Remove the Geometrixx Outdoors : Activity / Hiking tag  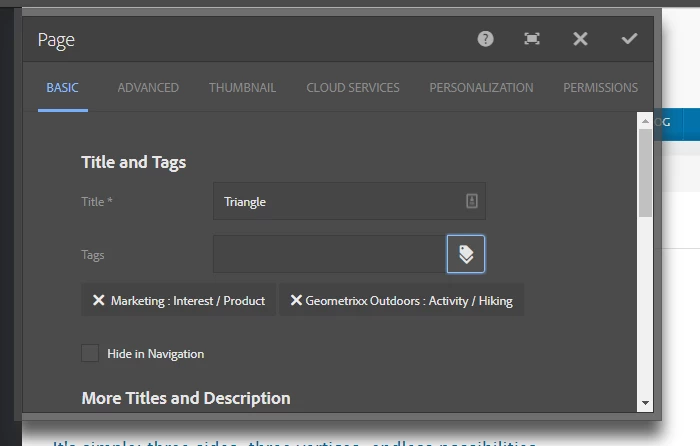(x=296, y=300)
